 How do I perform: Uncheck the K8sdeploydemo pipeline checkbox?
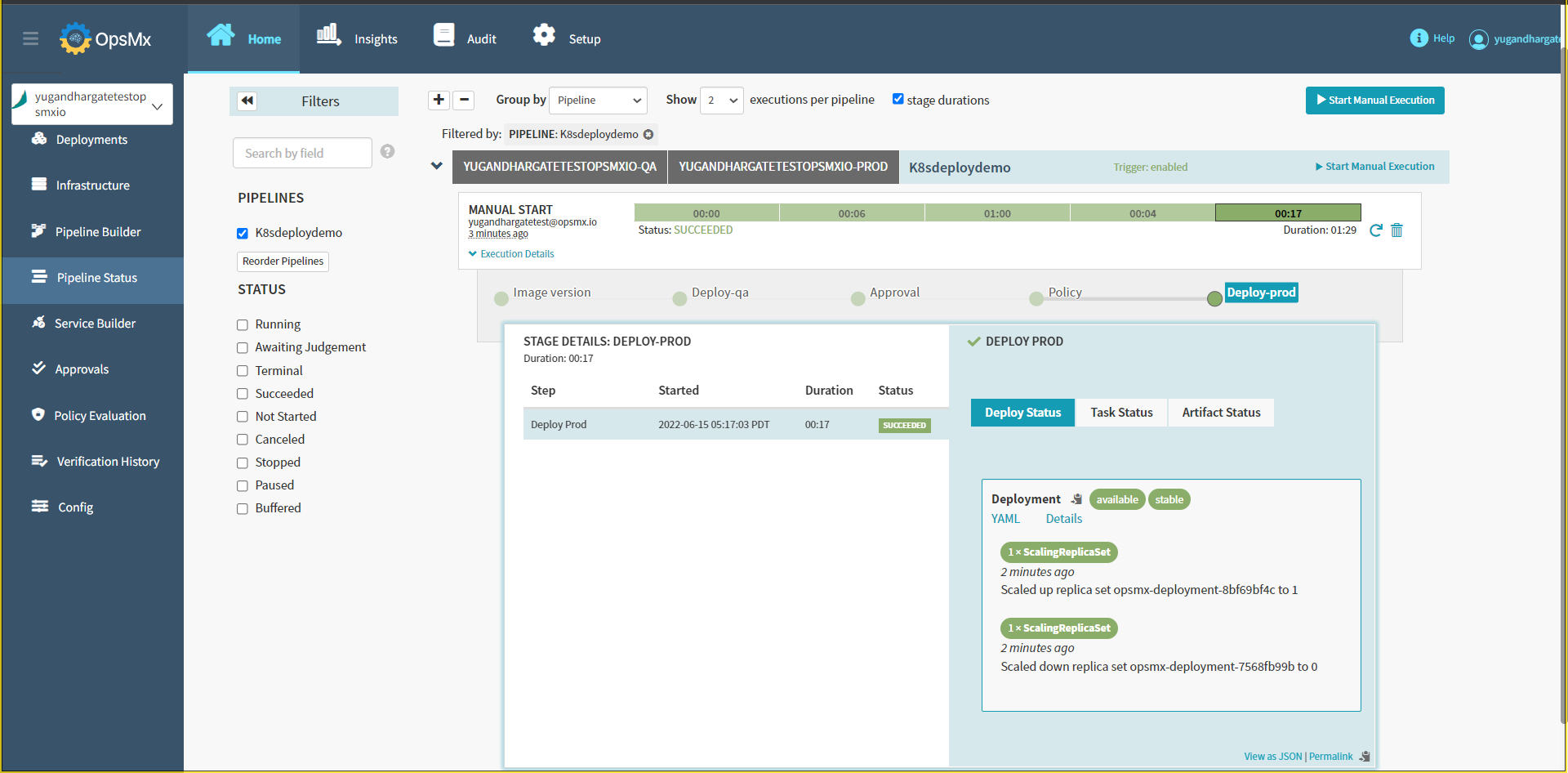243,234
